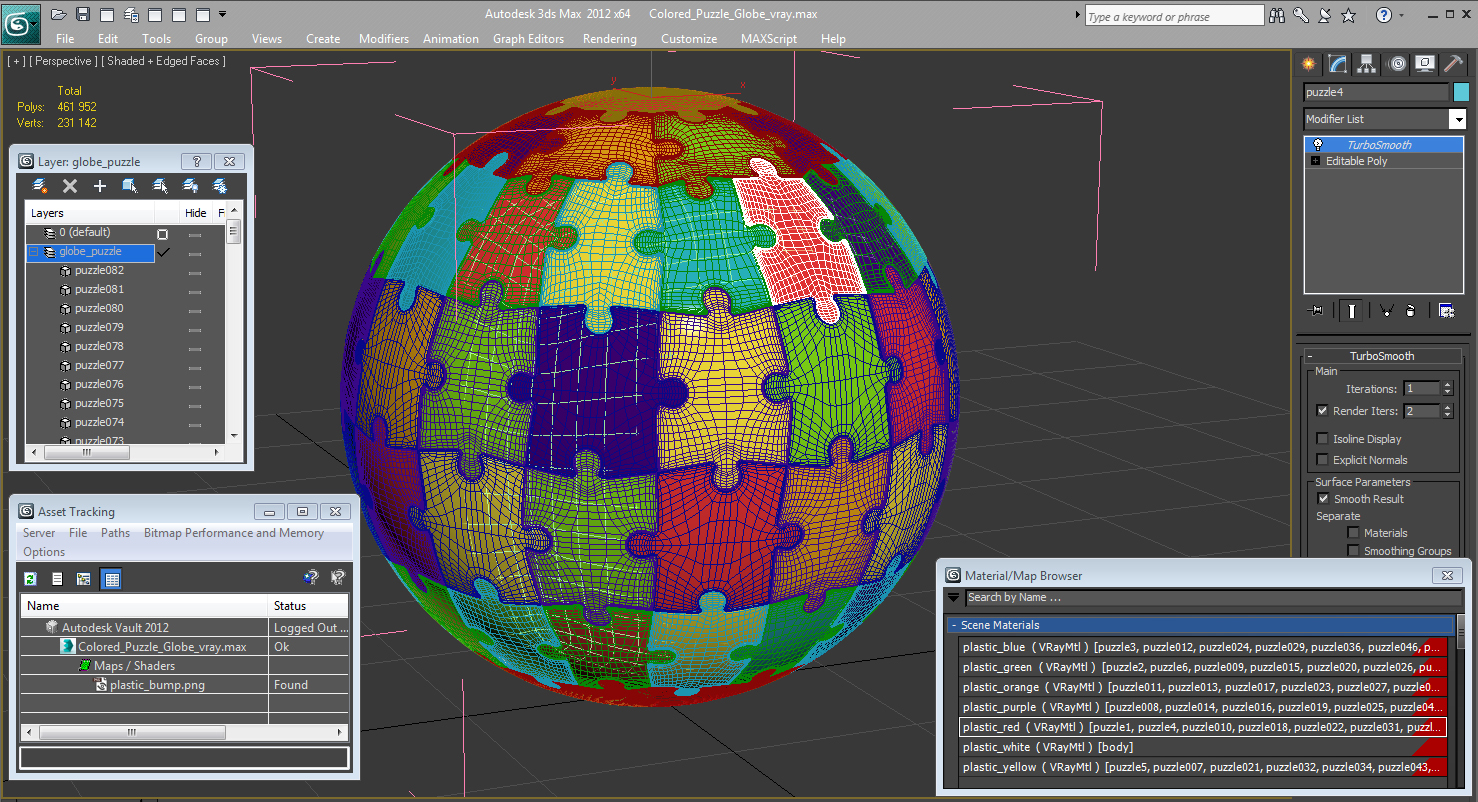Click Create New Layer icon in Layer dialog
This screenshot has width=1478, height=802.
click(x=40, y=186)
